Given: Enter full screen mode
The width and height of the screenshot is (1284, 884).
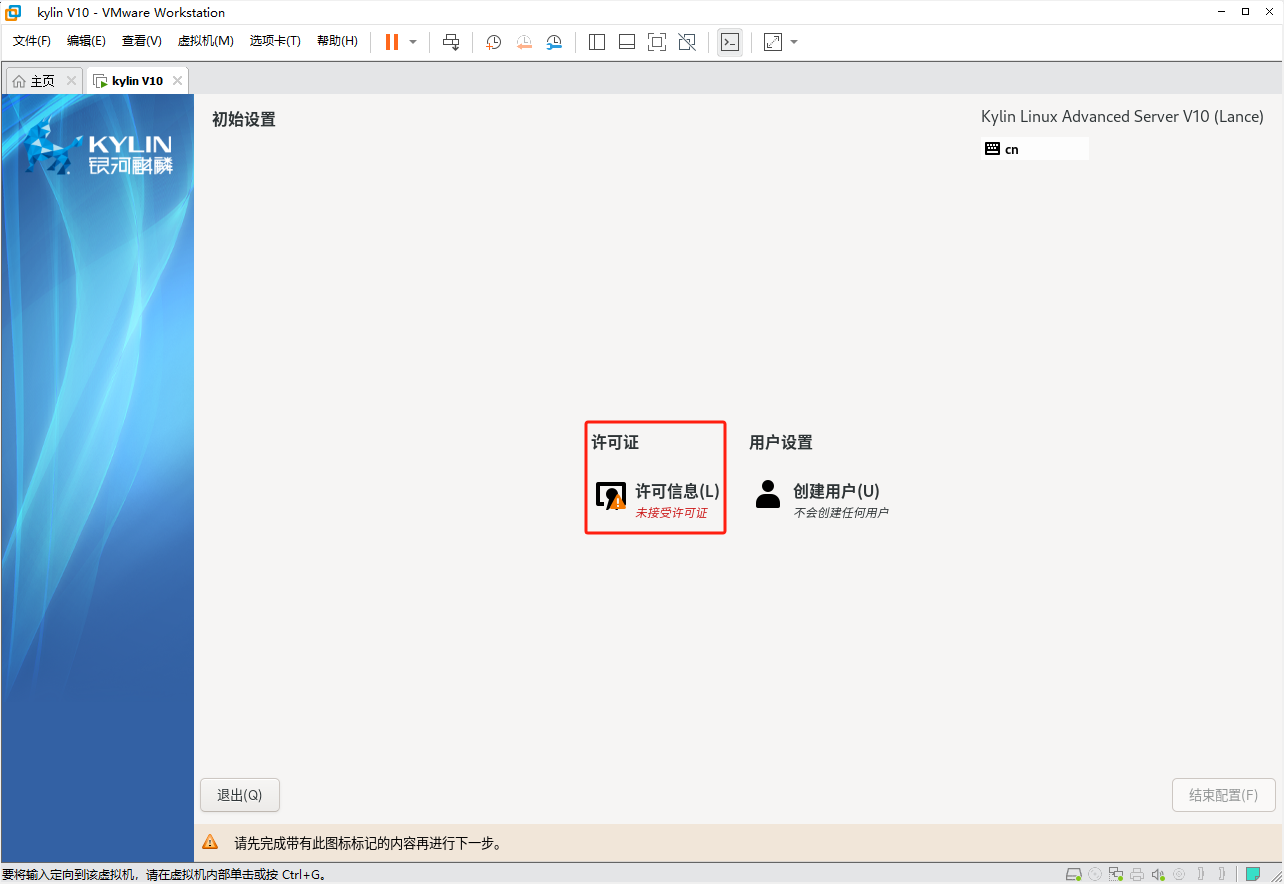Looking at the screenshot, I should pyautogui.click(x=657, y=42).
